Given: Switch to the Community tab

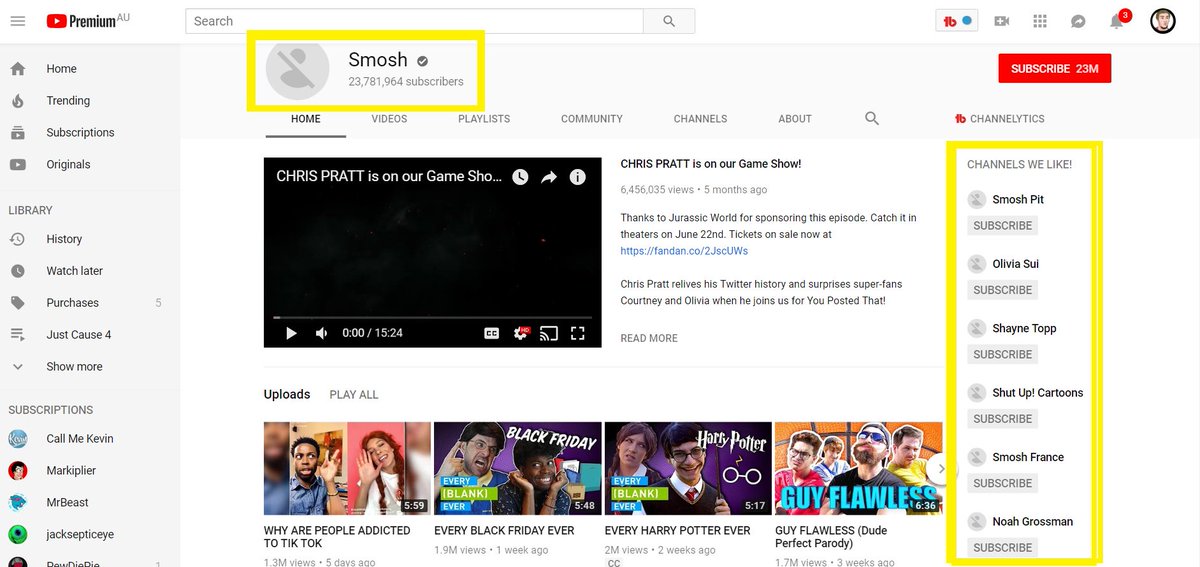Looking at the screenshot, I should click(x=592, y=118).
